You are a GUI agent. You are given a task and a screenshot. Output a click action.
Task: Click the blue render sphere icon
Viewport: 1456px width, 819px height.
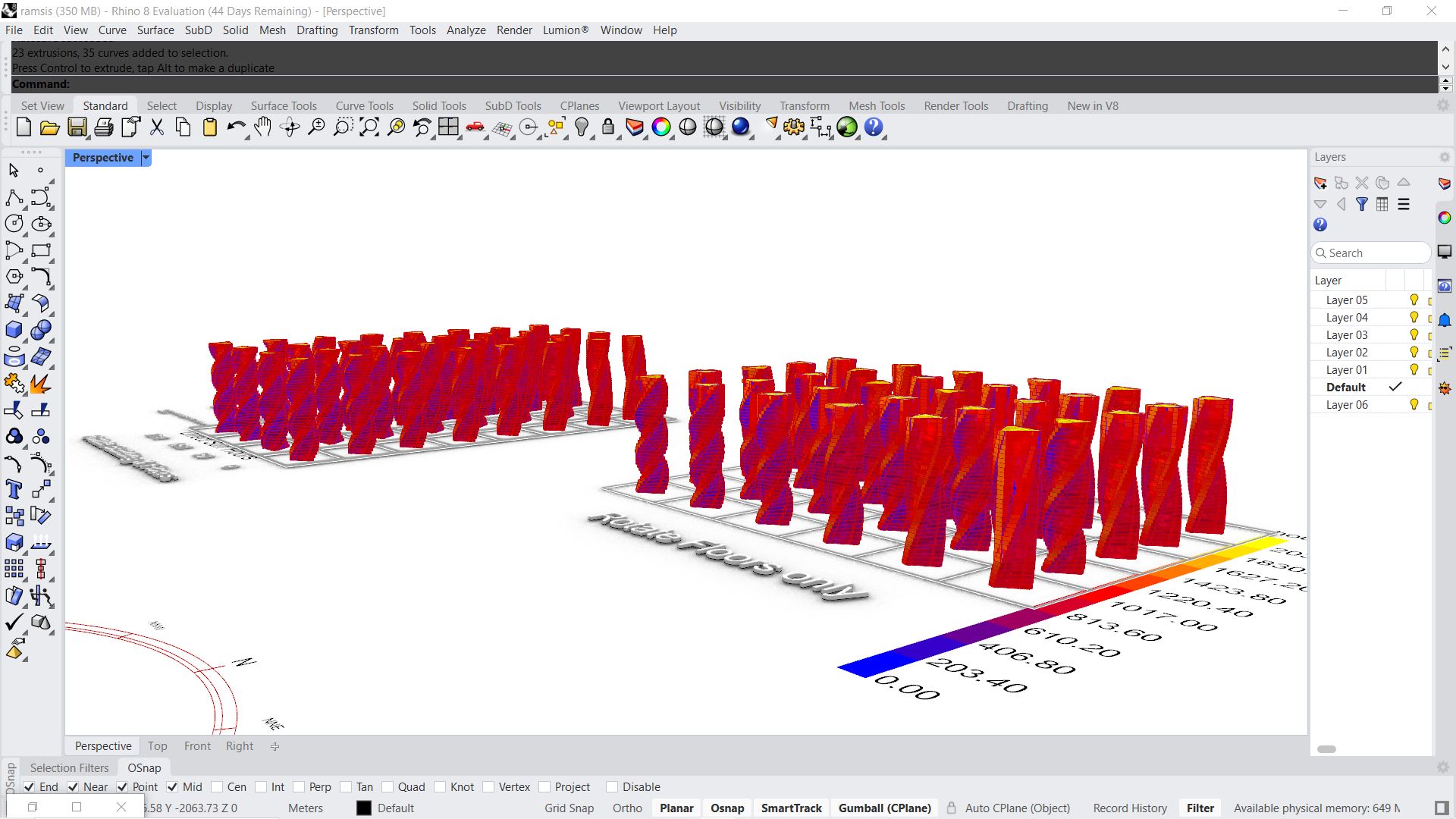[x=741, y=127]
